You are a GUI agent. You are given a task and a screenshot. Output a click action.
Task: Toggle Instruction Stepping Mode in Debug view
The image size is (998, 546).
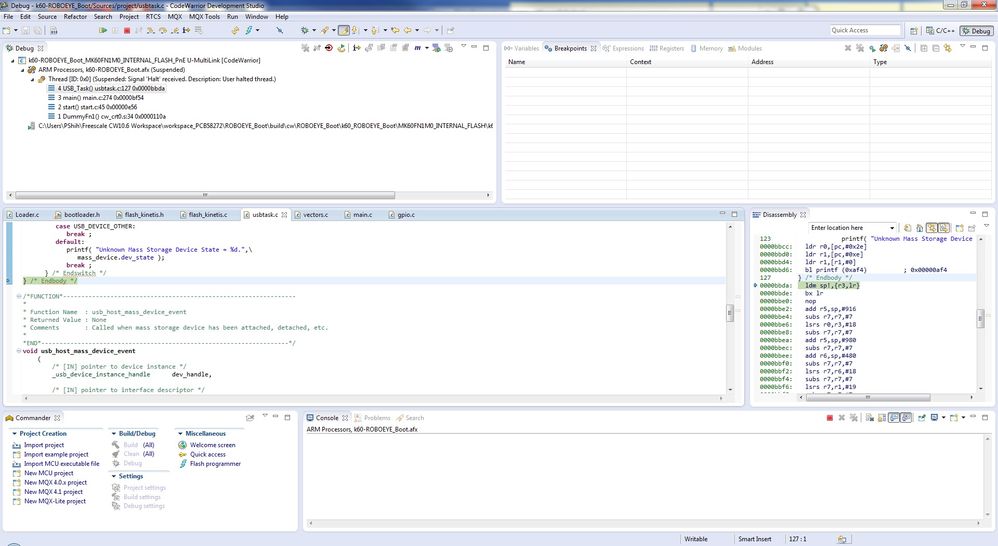(x=356, y=48)
